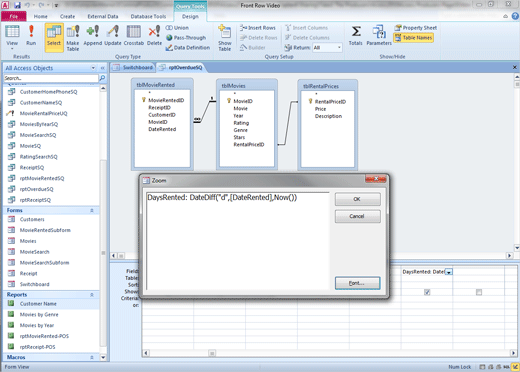520x372 pixels.
Task: Run the query with the Run icon
Action: [x=31, y=35]
